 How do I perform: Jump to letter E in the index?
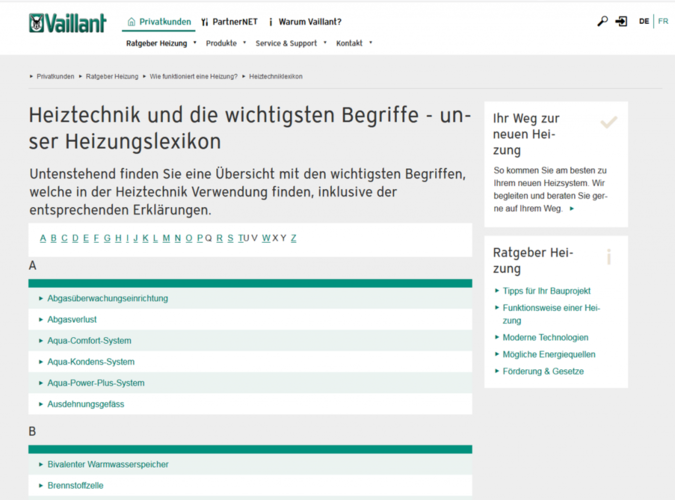coord(86,238)
